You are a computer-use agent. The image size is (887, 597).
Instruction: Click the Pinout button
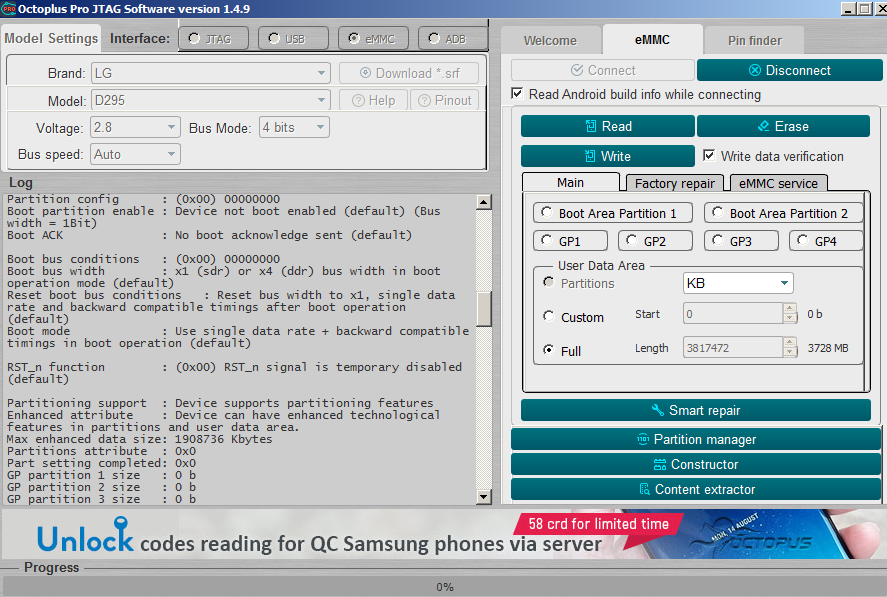445,100
